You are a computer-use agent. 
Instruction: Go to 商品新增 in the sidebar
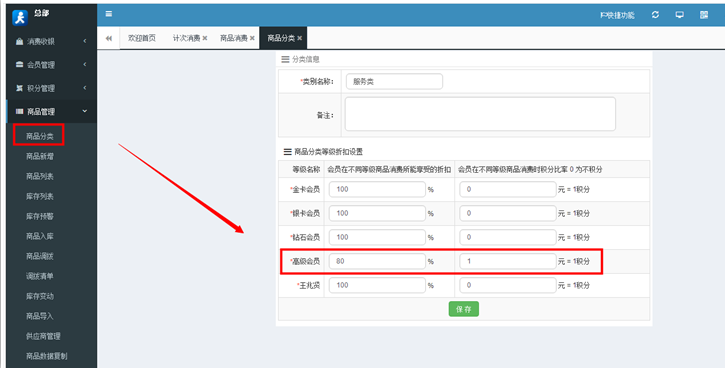(40, 157)
